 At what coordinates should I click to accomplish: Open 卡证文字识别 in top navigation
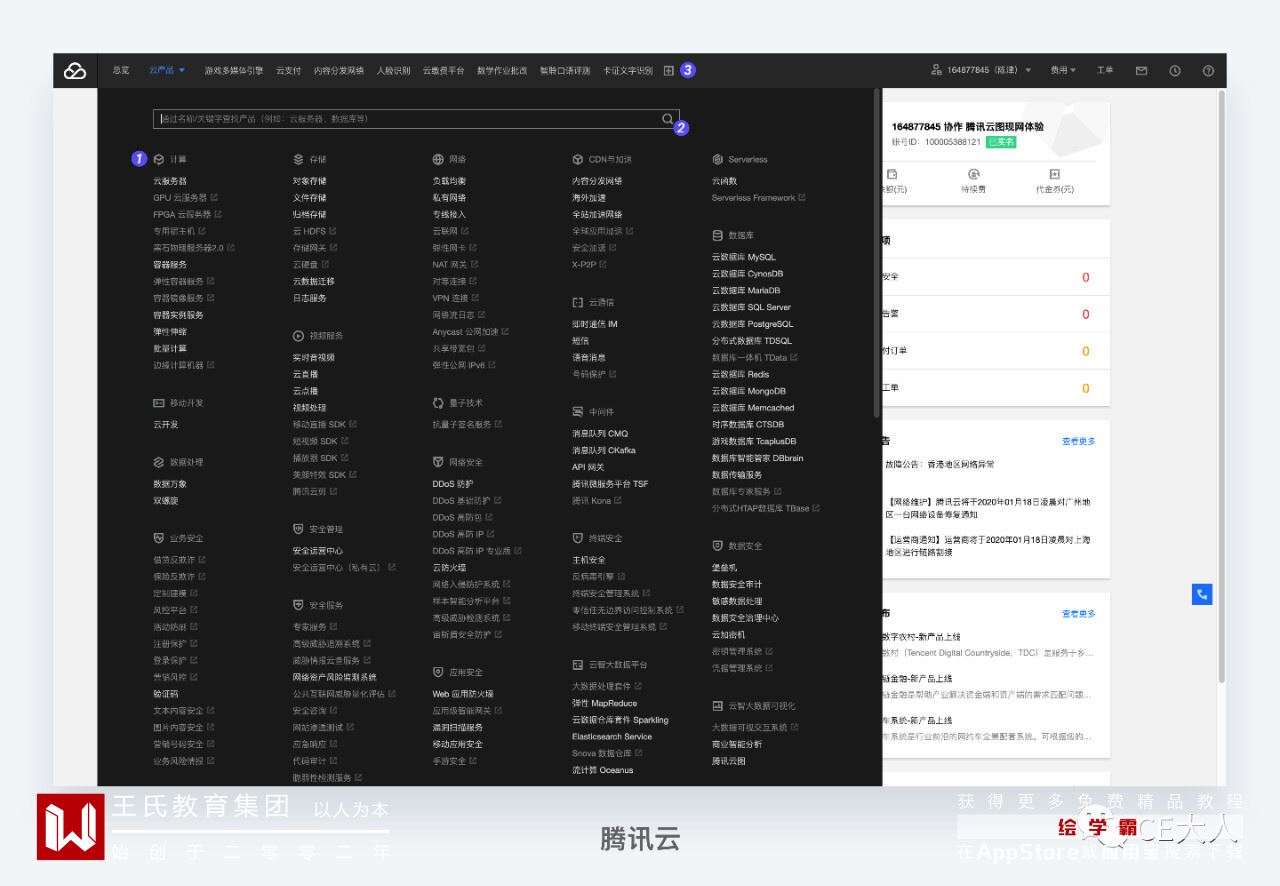pyautogui.click(x=628, y=70)
